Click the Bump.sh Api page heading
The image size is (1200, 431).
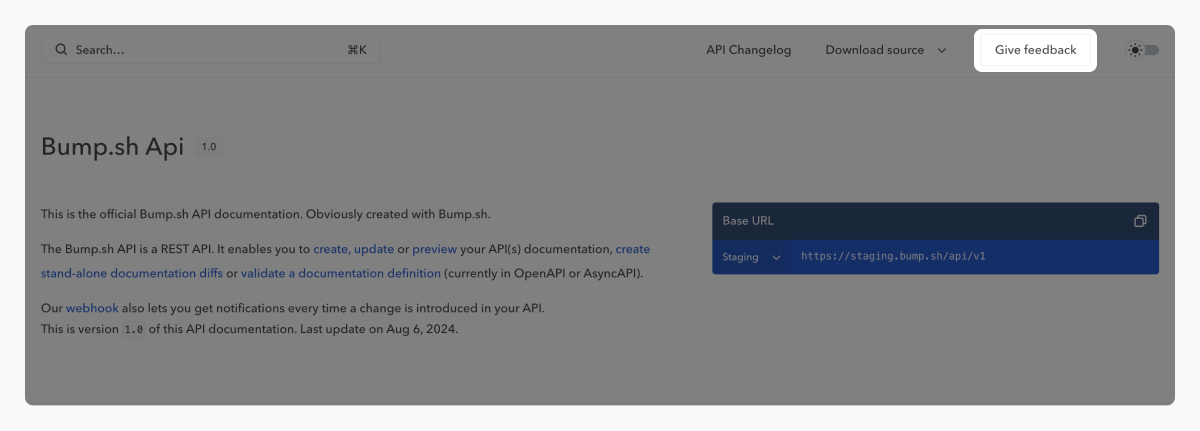[112, 147]
